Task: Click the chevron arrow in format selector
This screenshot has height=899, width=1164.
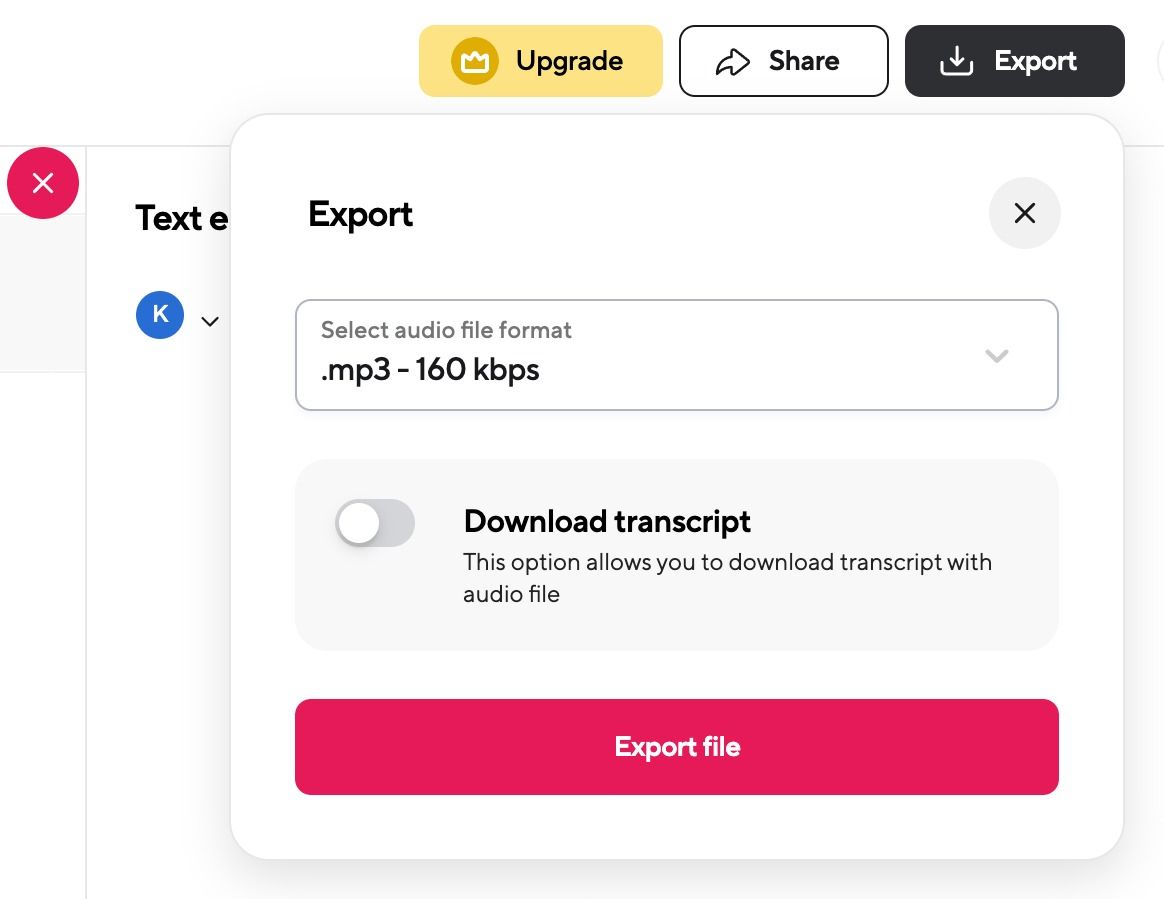Action: pyautogui.click(x=996, y=355)
